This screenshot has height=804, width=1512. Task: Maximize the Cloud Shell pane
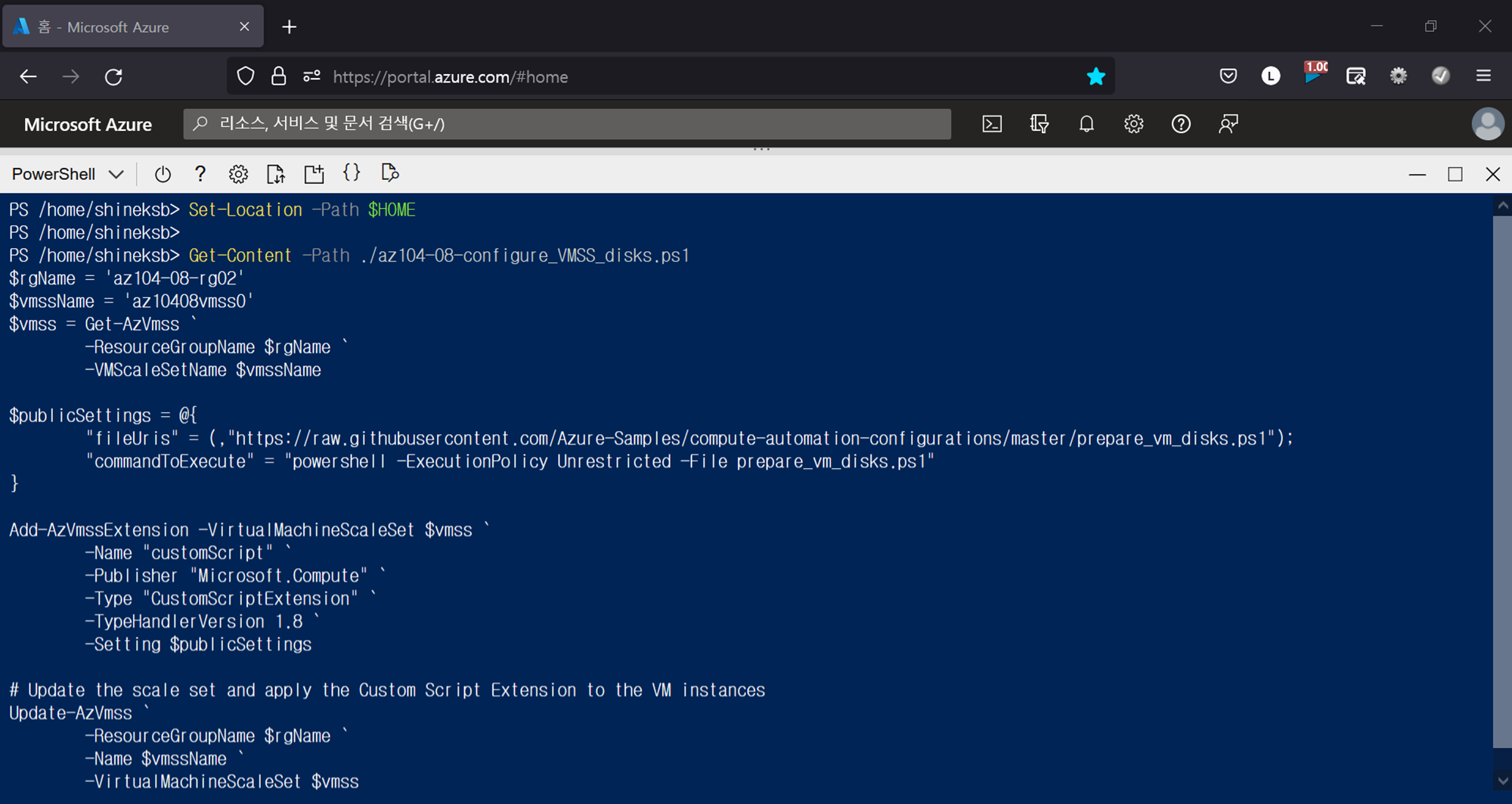(1455, 175)
